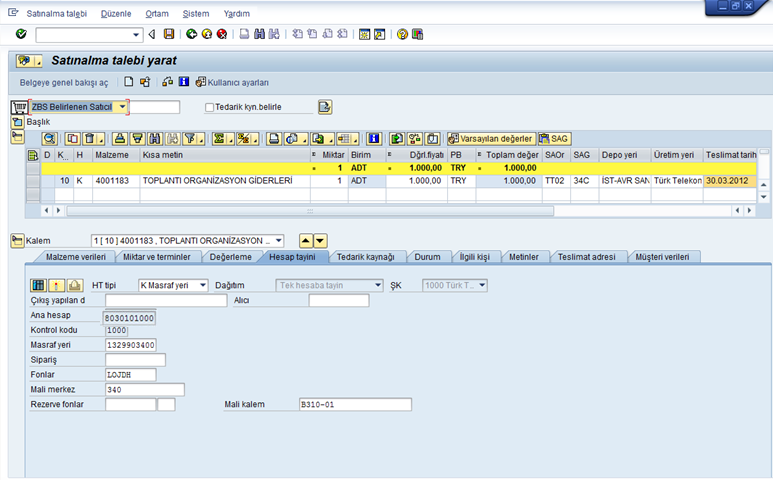The image size is (773, 480).
Task: Click Belgeye genel bakışı aç button
Action: (x=66, y=82)
